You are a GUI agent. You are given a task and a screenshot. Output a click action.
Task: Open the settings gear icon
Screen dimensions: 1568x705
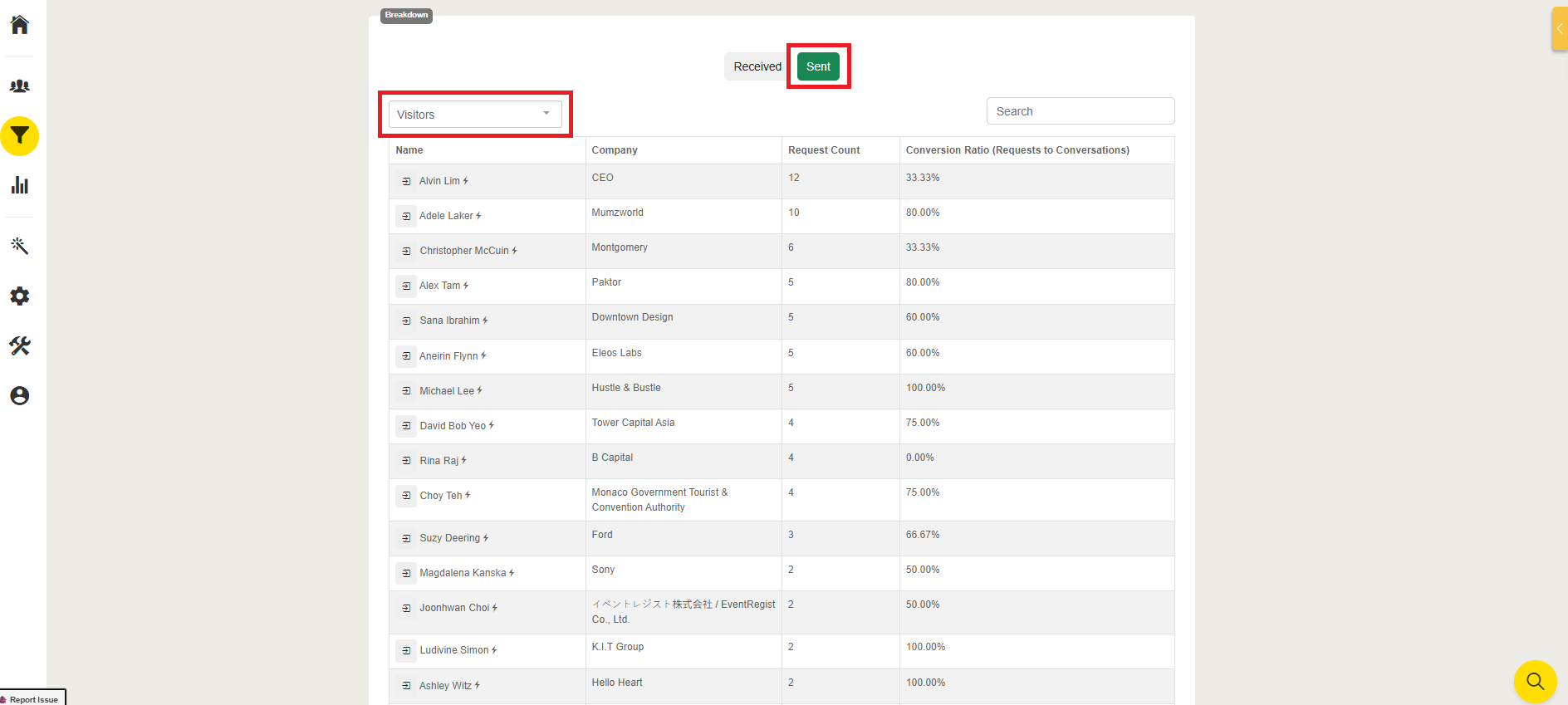pyautogui.click(x=19, y=296)
